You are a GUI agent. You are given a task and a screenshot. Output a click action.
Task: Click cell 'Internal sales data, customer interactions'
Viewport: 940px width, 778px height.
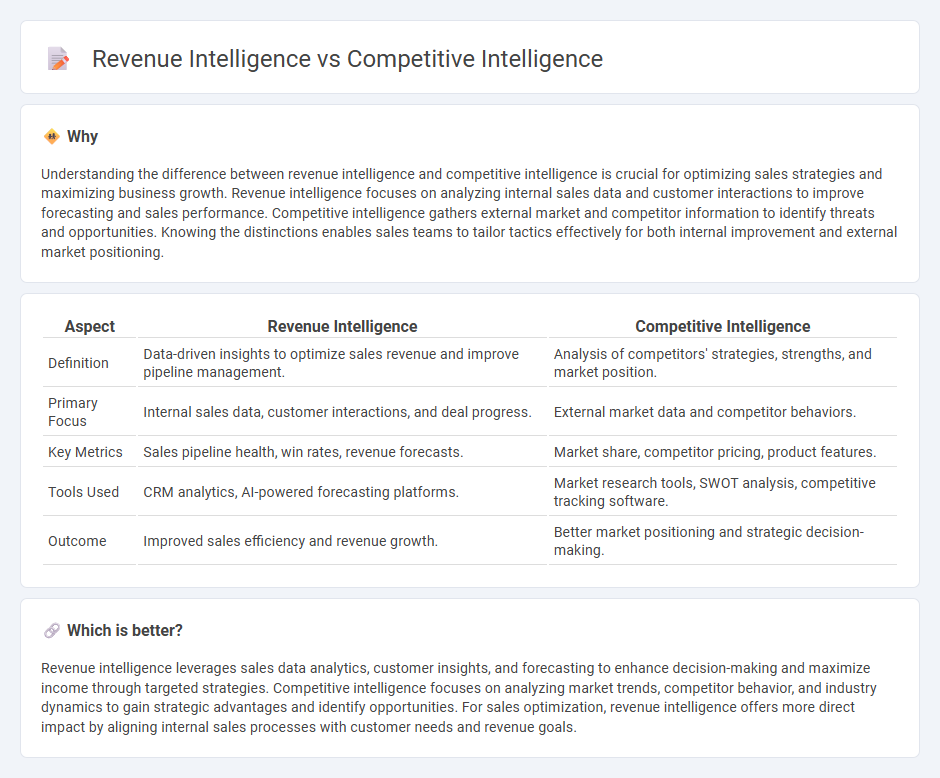coord(342,412)
